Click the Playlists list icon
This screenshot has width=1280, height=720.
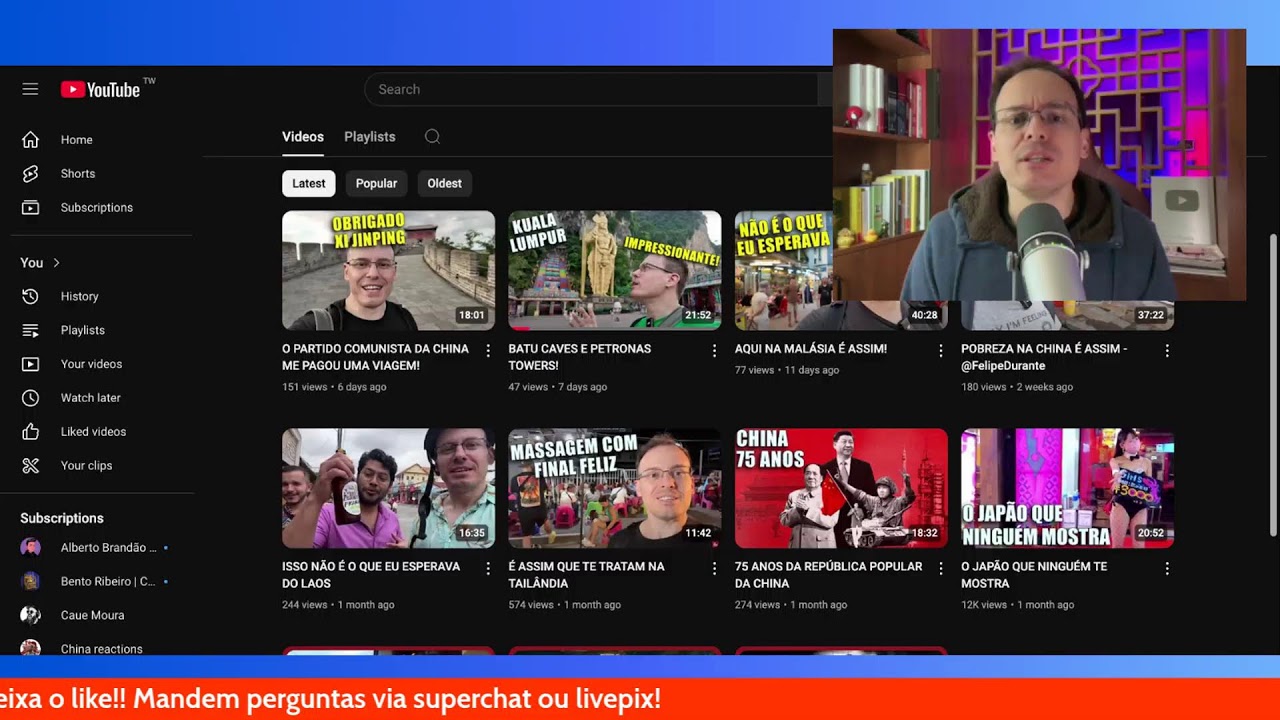pos(30,330)
